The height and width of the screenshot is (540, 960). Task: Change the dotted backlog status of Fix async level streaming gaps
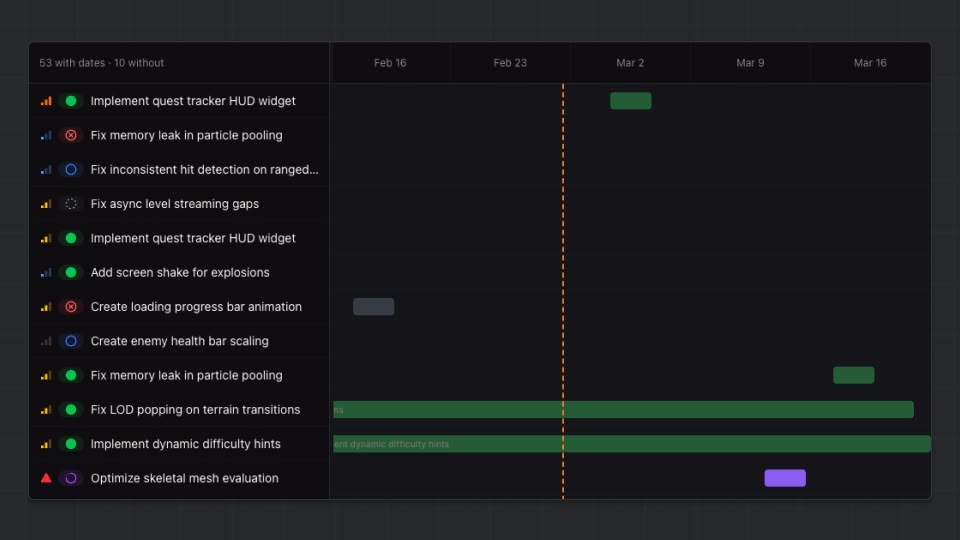click(71, 204)
